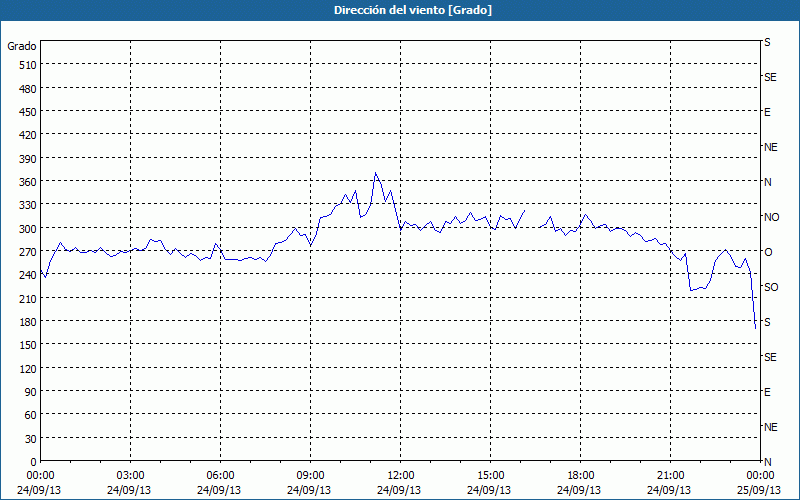Select the 'N' compass label beside the 0 baseline
The image size is (800, 500).
click(767, 462)
